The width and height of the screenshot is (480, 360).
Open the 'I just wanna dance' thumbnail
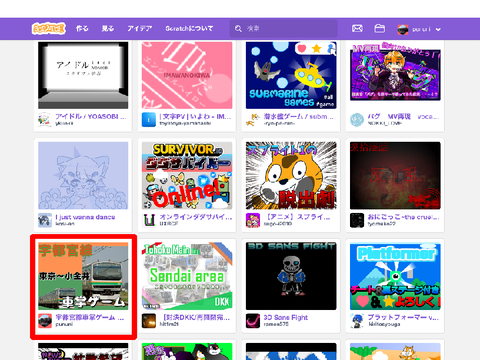click(x=83, y=176)
